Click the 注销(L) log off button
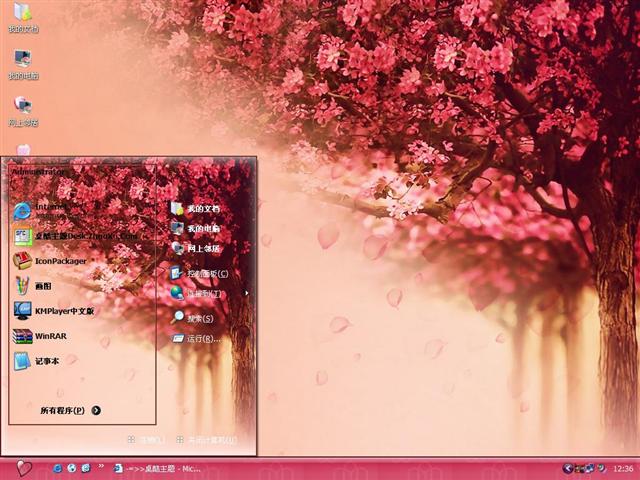 [146, 439]
